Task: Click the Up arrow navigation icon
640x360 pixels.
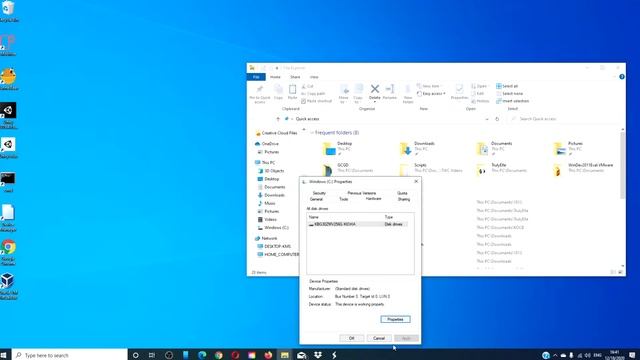Action: coord(278,119)
